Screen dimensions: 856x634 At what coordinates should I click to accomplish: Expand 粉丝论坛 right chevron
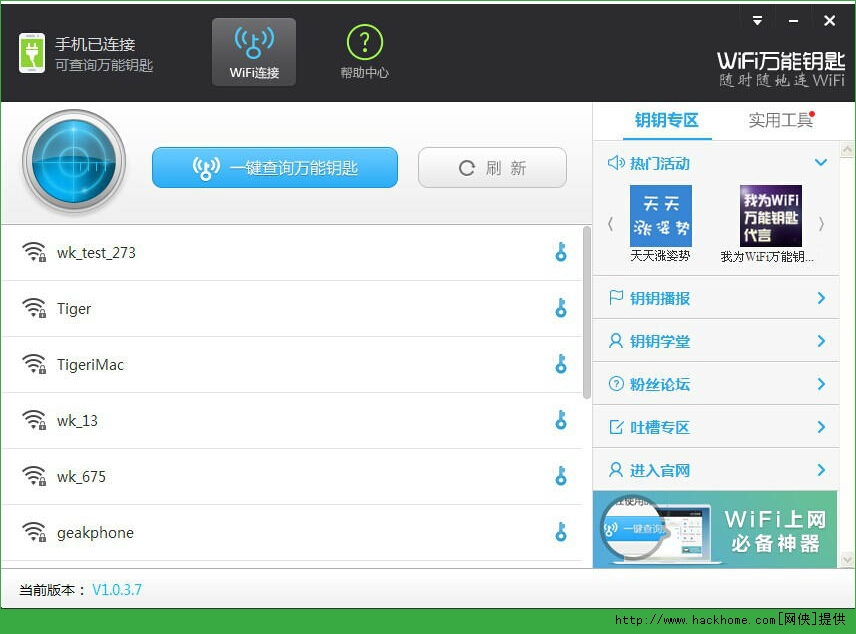821,384
